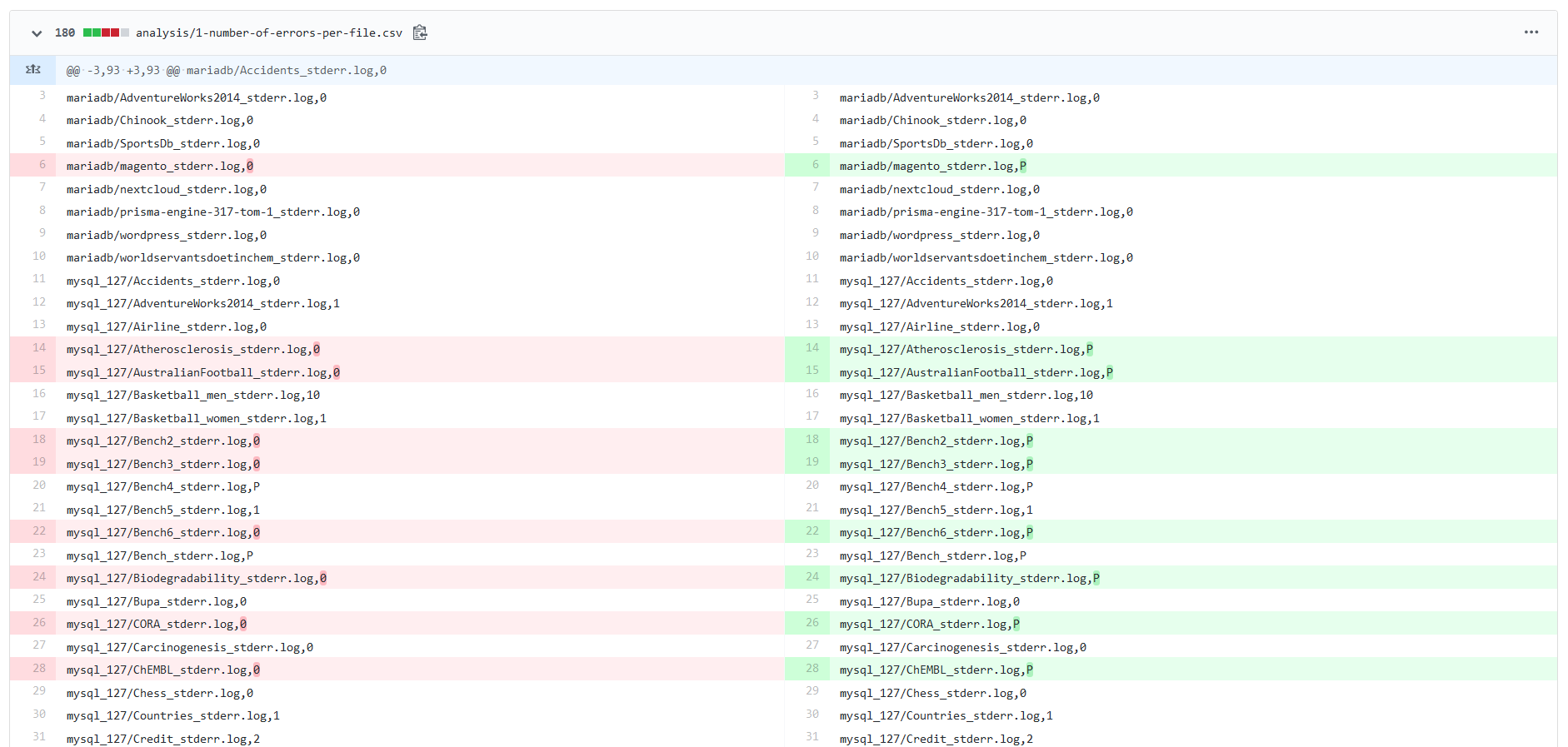This screenshot has width=1568, height=747.
Task: Select added line mysql_127/Bench3_stderr.log,P
Action: pyautogui.click(x=936, y=465)
